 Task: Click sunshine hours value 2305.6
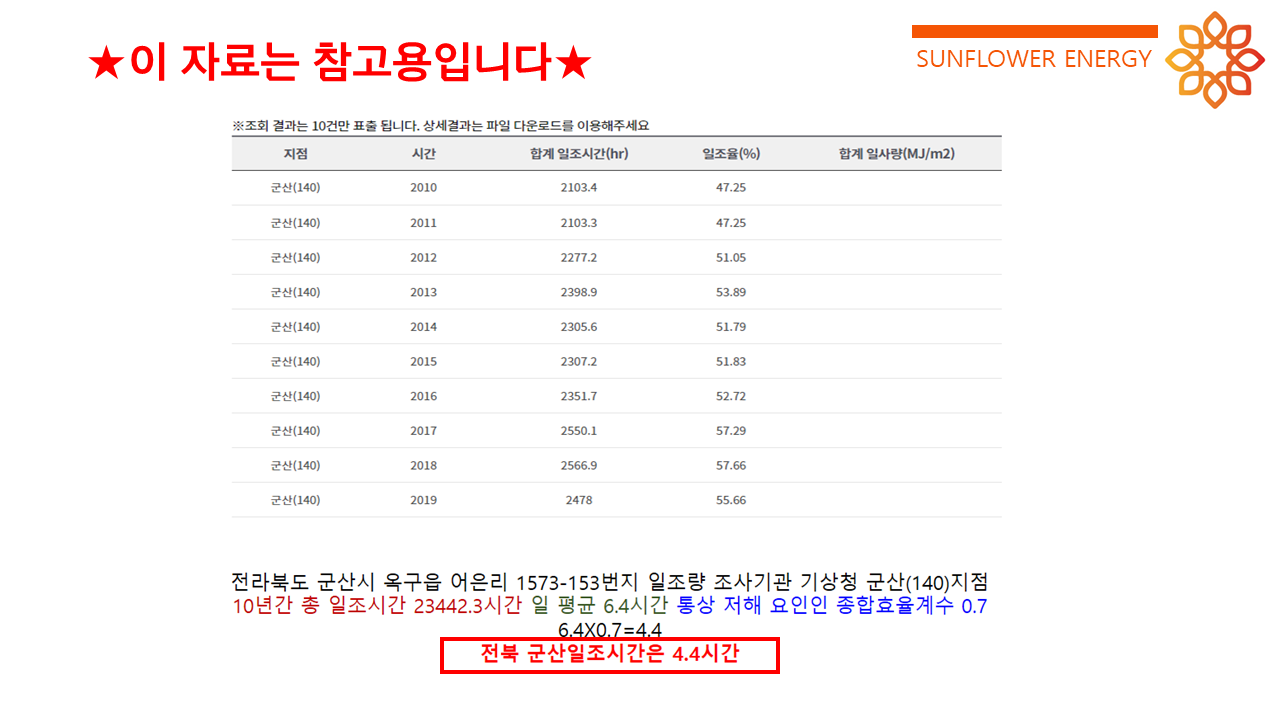coord(579,327)
